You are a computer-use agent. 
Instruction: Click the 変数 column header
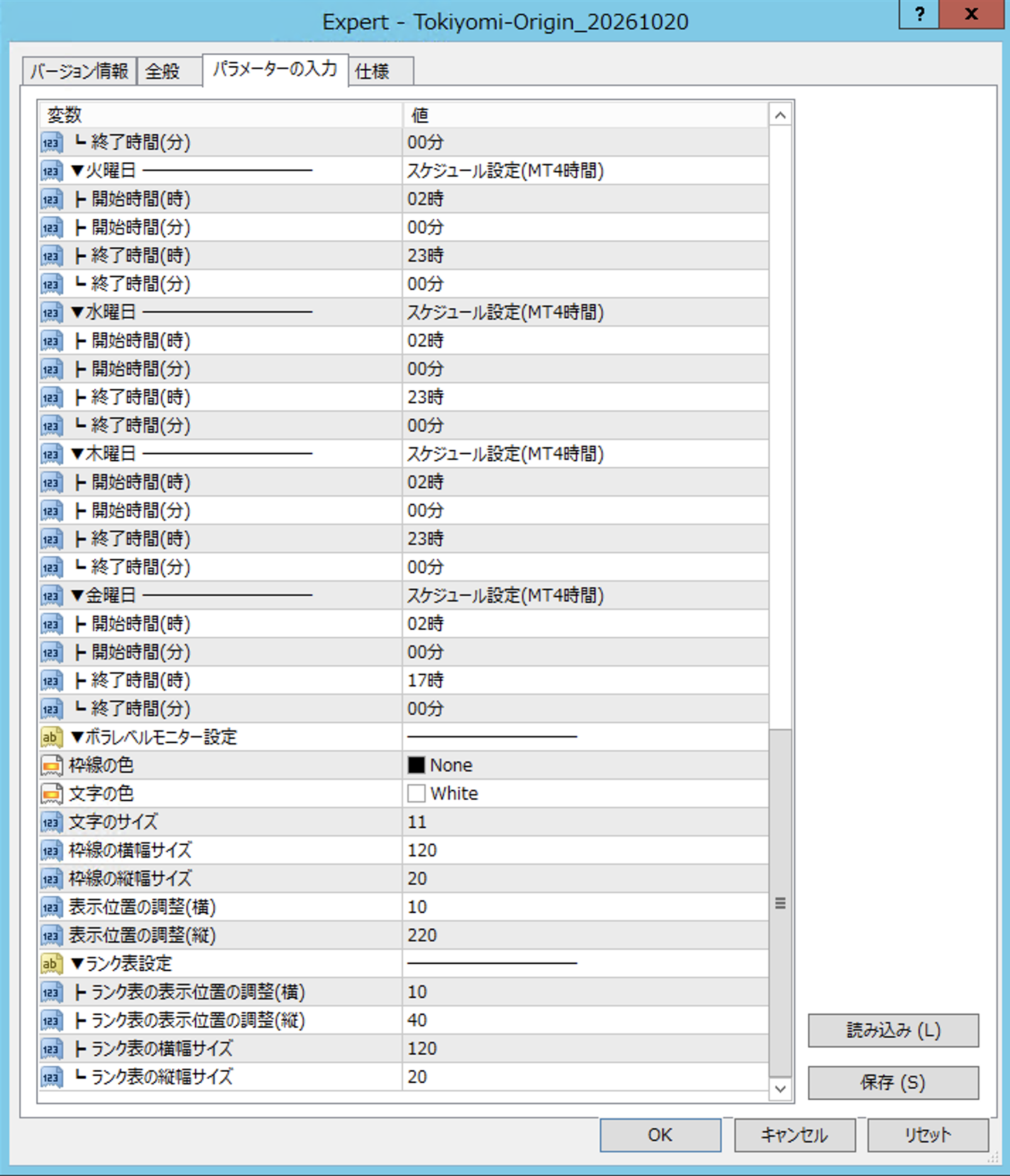click(x=220, y=115)
